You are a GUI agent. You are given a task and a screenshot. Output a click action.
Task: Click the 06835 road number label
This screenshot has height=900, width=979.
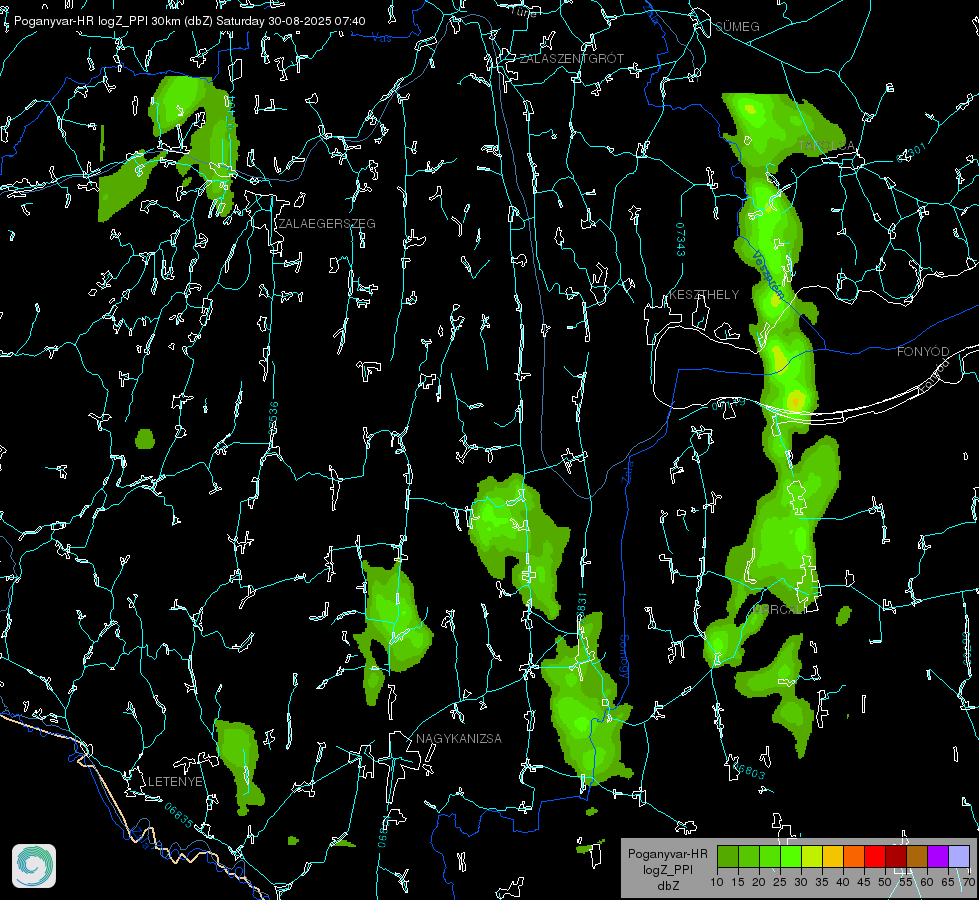pyautogui.click(x=179, y=815)
